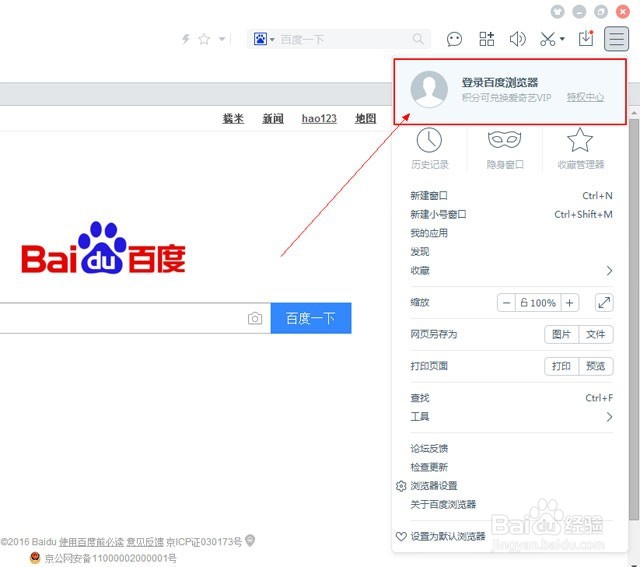Click the download manager icon
This screenshot has height=567, width=640.
coord(586,38)
